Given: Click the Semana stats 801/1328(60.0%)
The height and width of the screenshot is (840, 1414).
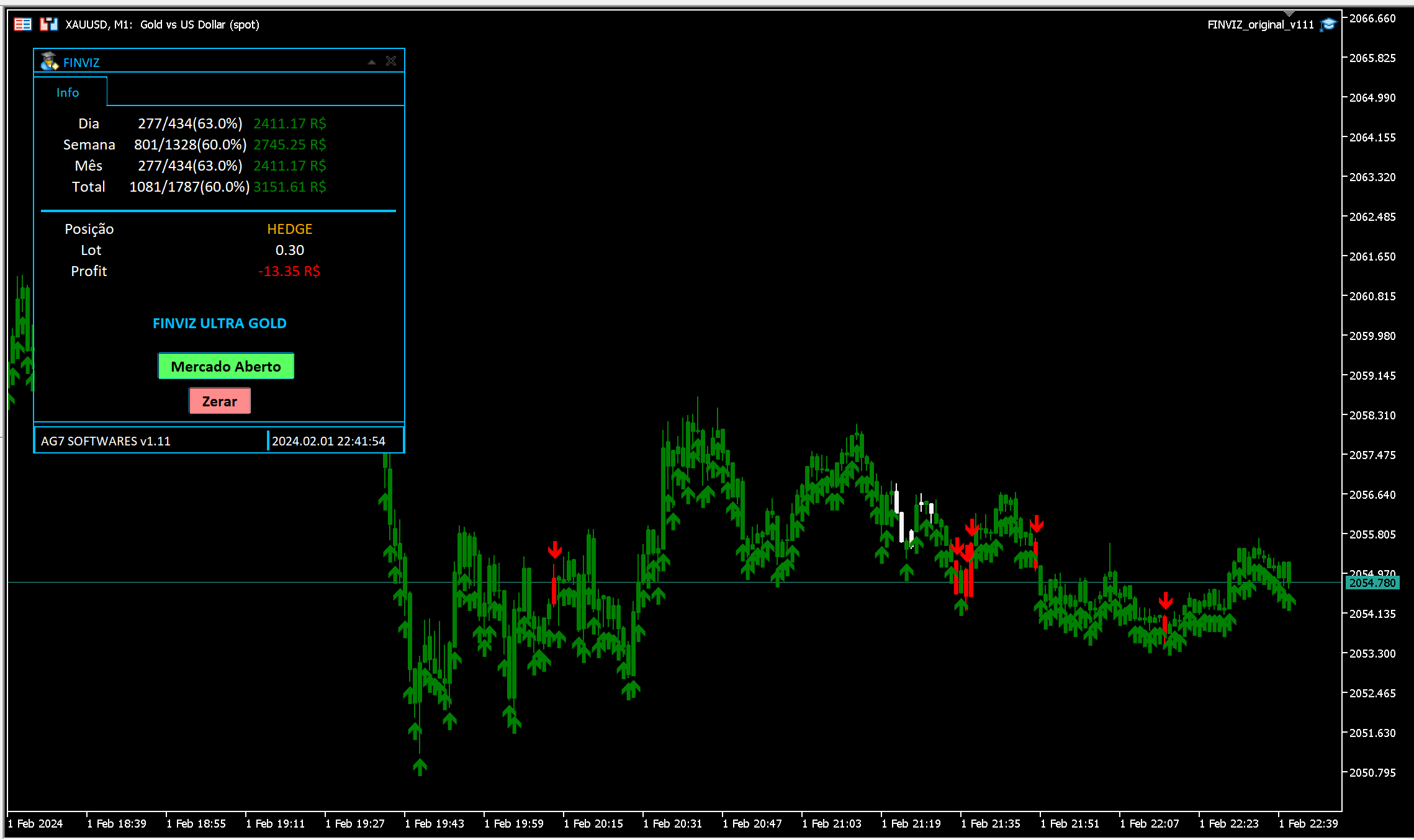Looking at the screenshot, I should pos(190,145).
